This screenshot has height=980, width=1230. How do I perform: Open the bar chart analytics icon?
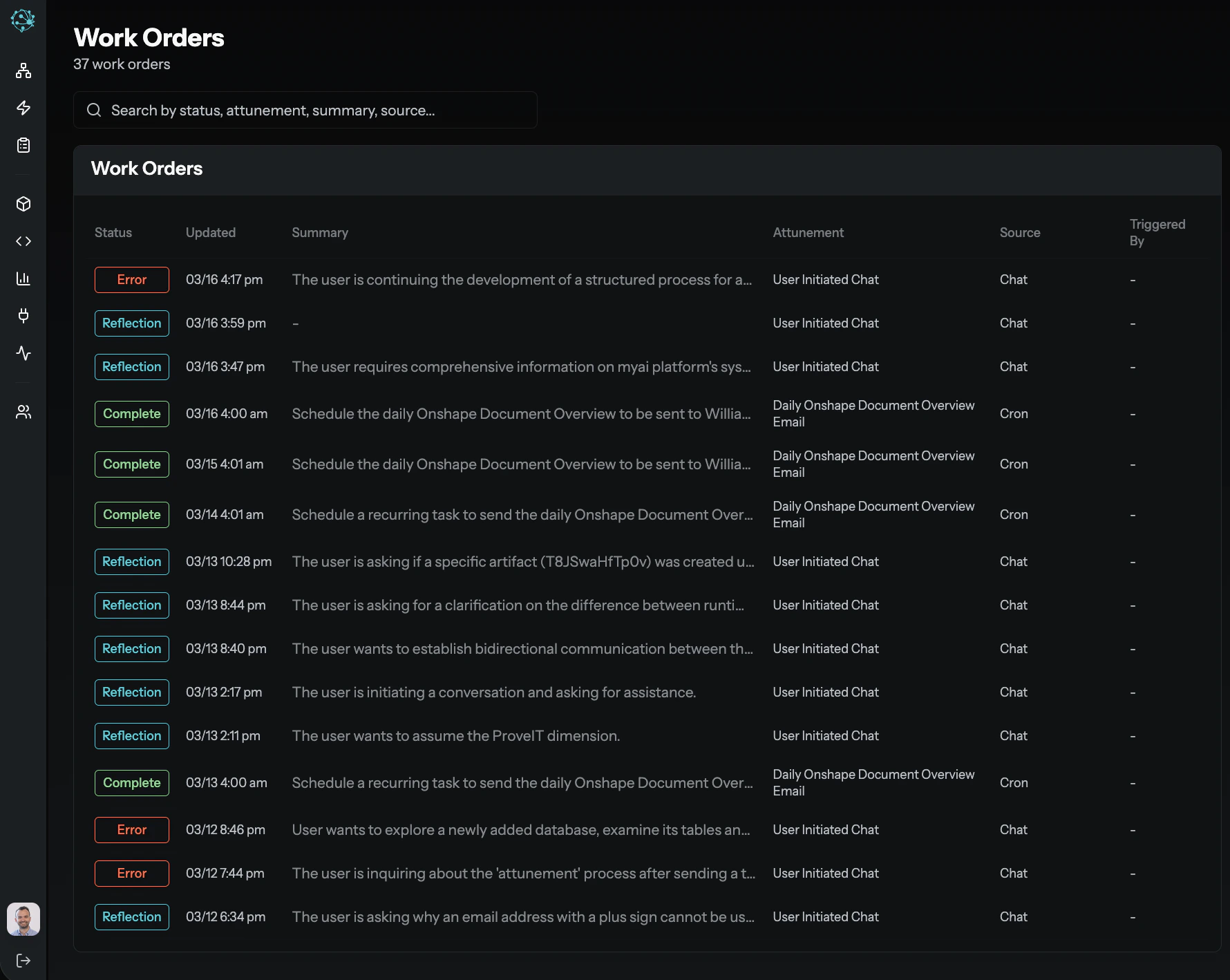23,279
